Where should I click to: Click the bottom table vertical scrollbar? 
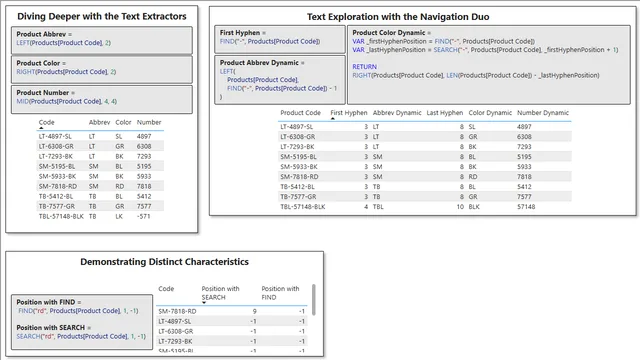click(314, 300)
